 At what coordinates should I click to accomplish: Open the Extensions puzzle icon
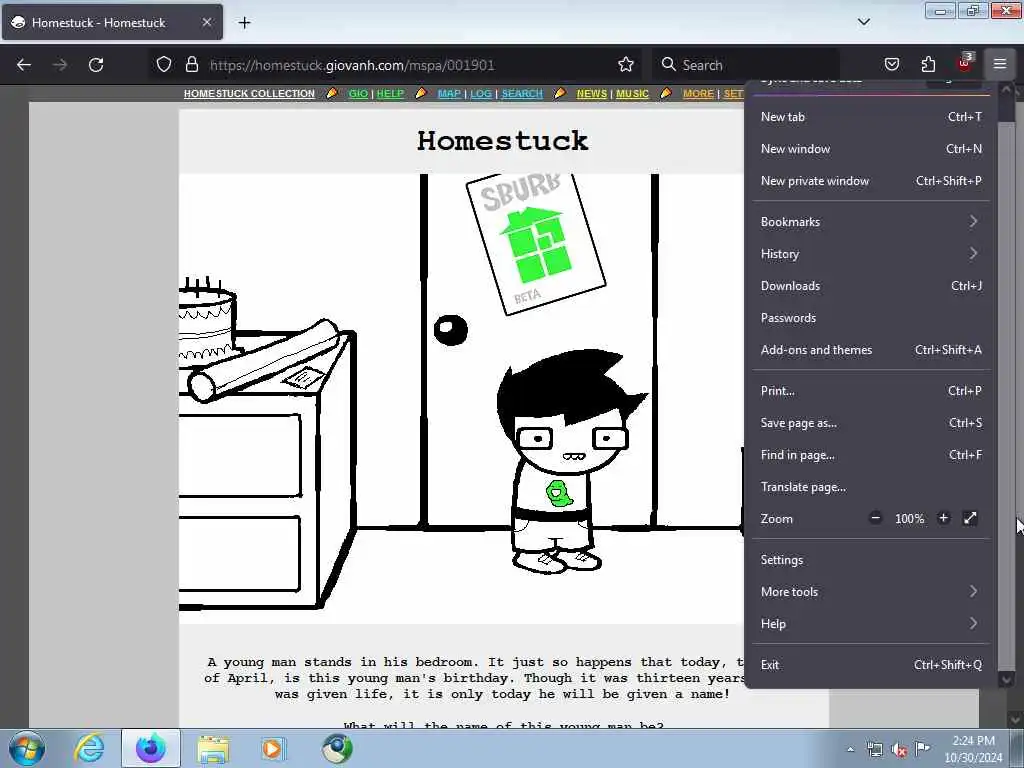(x=928, y=64)
